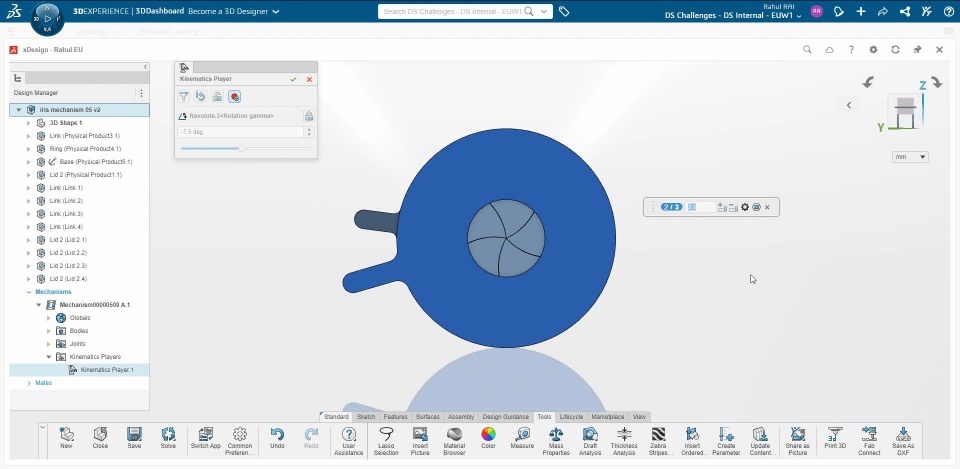This screenshot has height=469, width=960.
Task: Confirm Kinematics Player with green check
Action: click(x=293, y=79)
